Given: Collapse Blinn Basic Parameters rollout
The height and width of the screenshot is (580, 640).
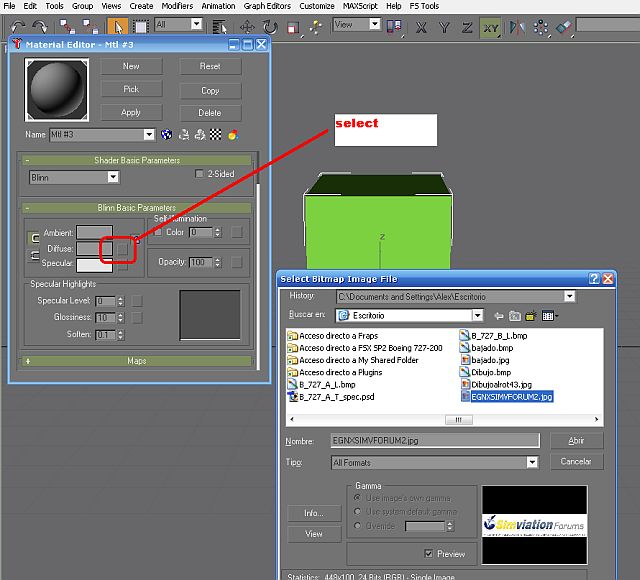Looking at the screenshot, I should coord(136,208).
